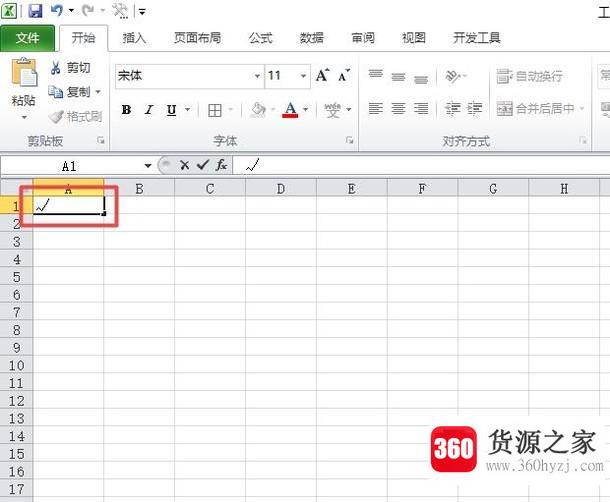Toggle Italic formatting
Viewport: 610px width, 502px height.
click(149, 110)
